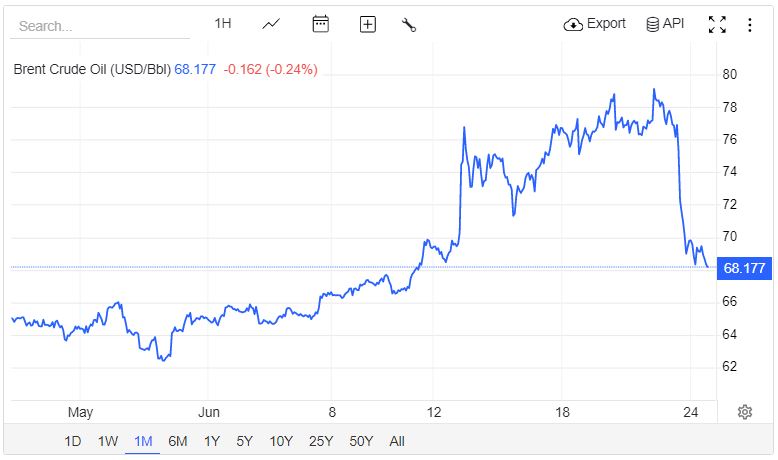Viewport: 778px width, 460px height.
Task: Open the chart type line icon
Action: [271, 24]
